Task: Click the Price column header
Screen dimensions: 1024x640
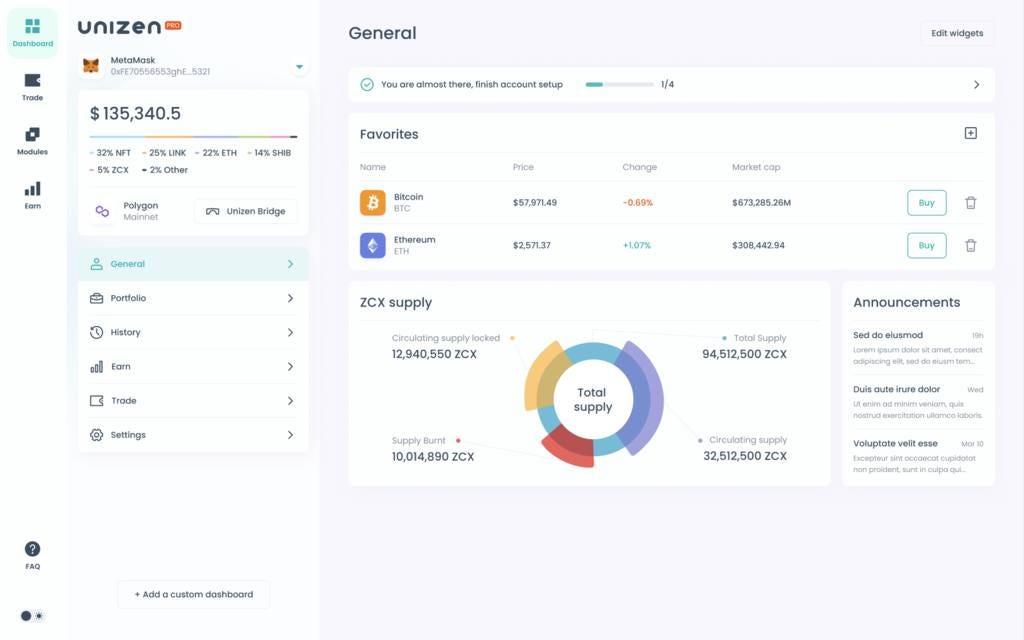Action: (x=523, y=167)
